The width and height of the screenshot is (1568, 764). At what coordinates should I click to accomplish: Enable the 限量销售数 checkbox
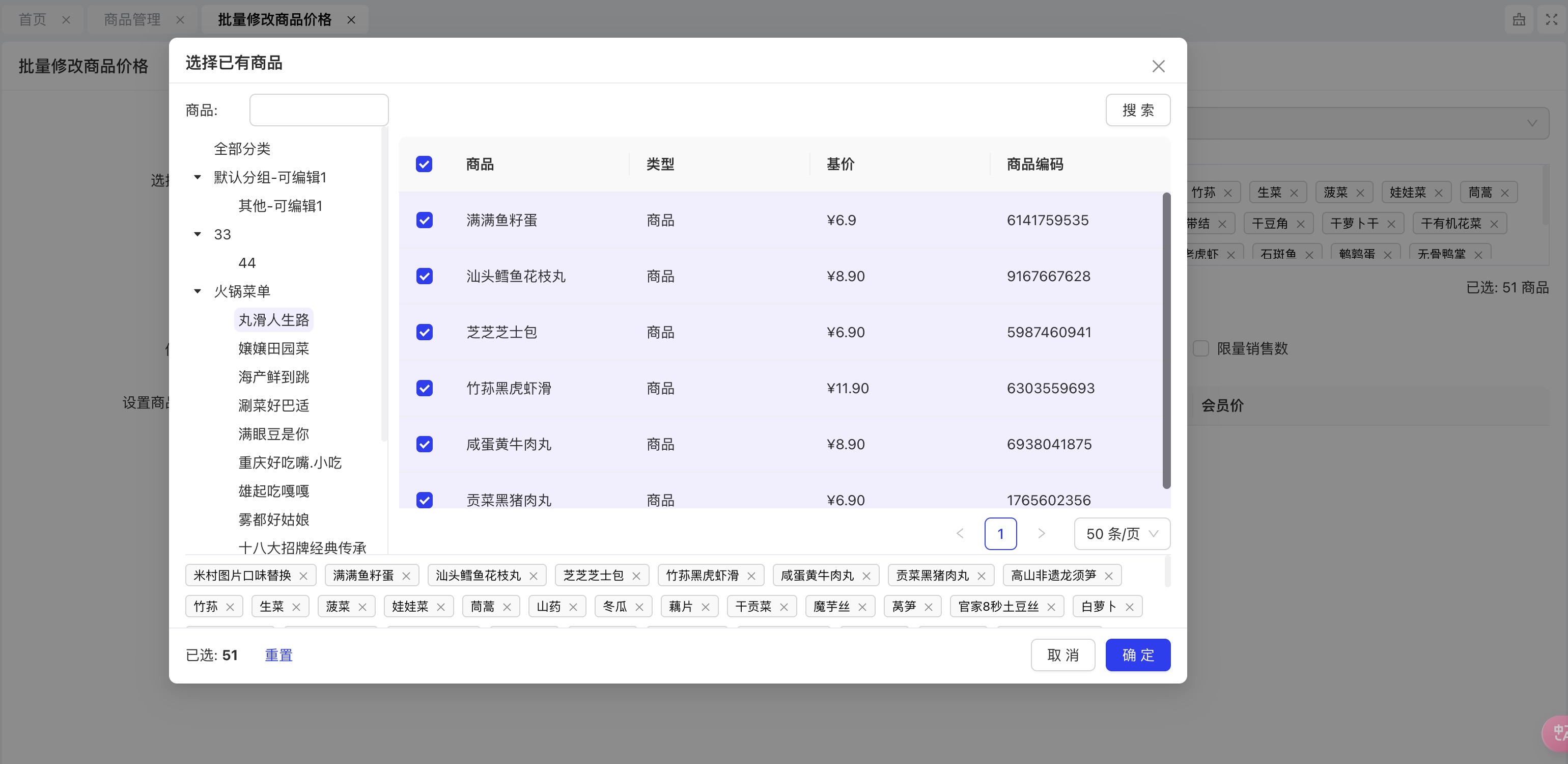pyautogui.click(x=1200, y=349)
